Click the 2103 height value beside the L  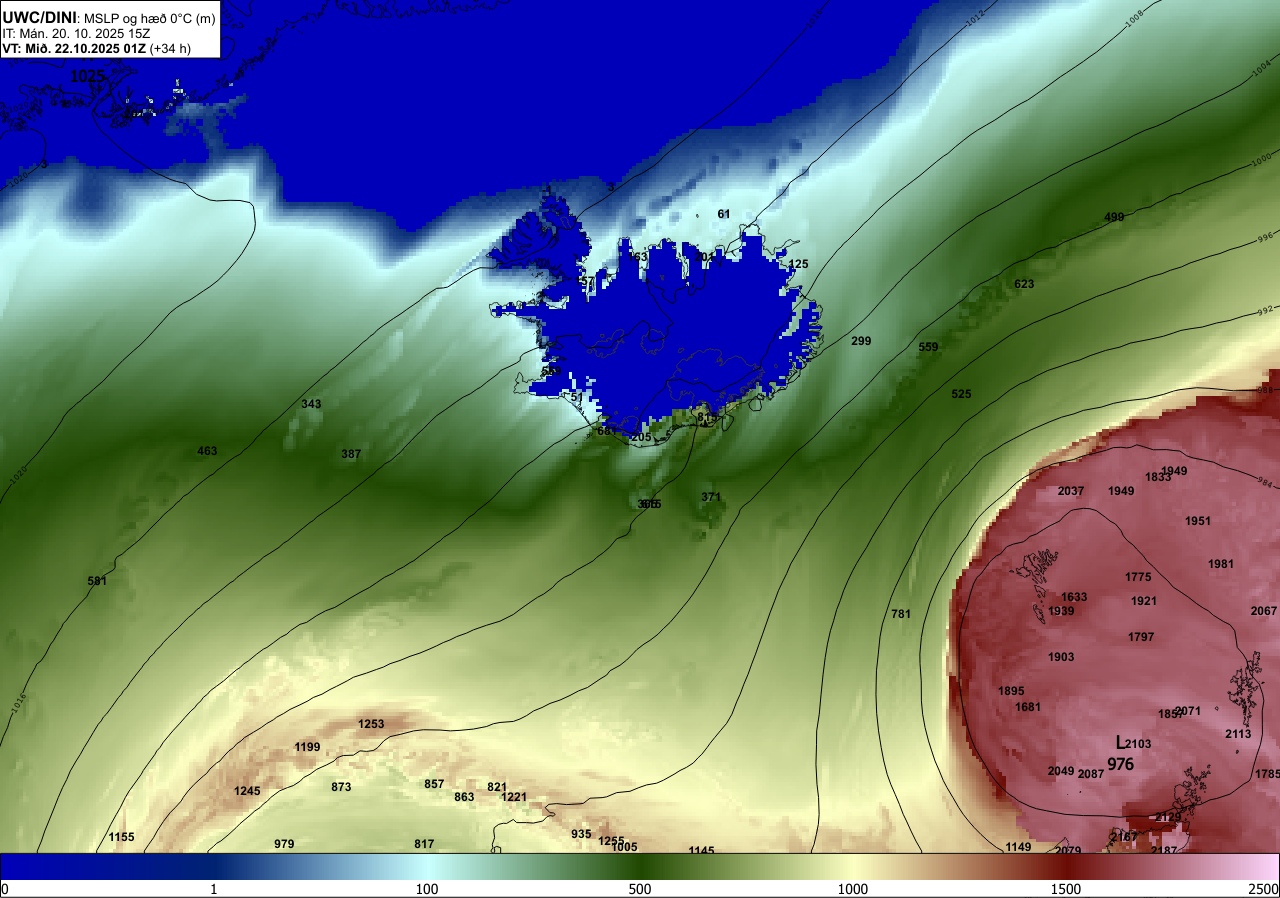pos(1138,744)
